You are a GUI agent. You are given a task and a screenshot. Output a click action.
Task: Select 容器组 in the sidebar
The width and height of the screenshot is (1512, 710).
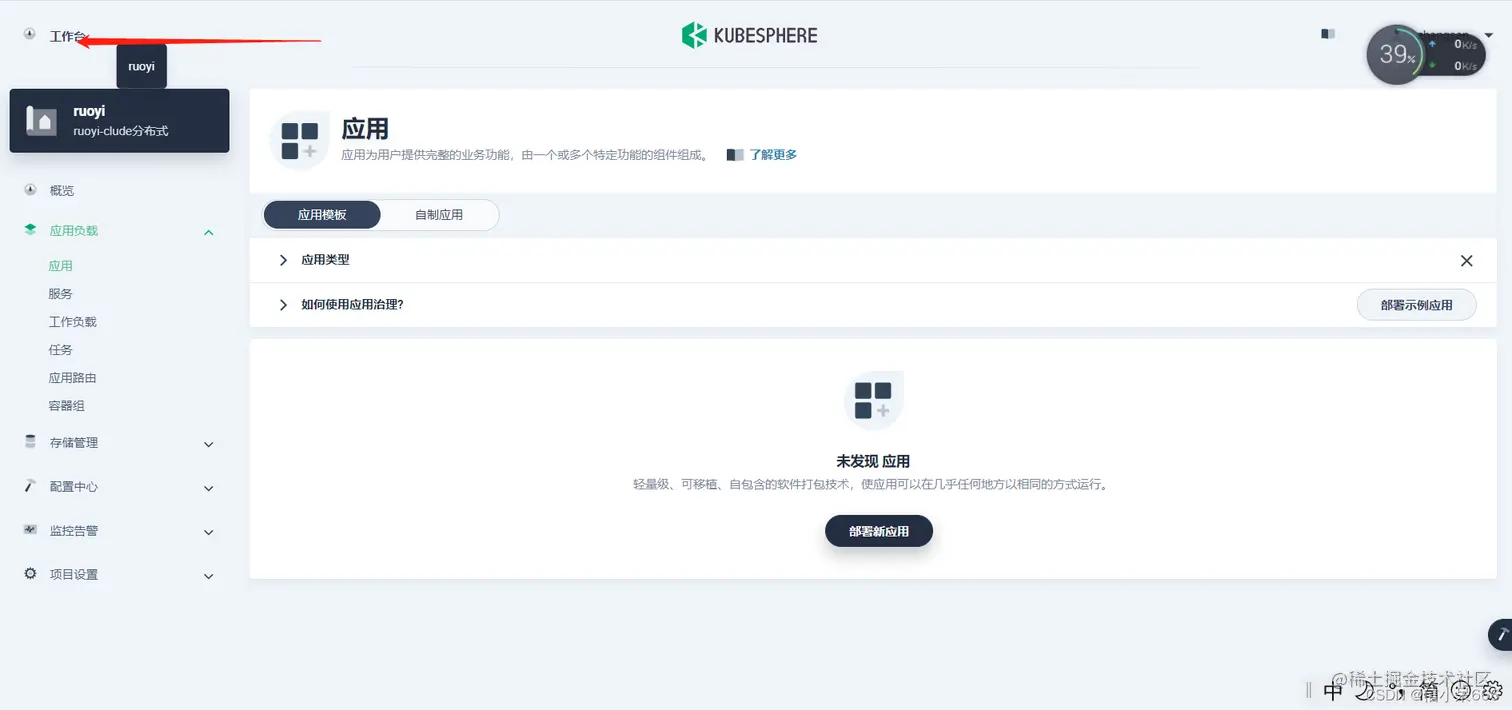pyautogui.click(x=67, y=406)
